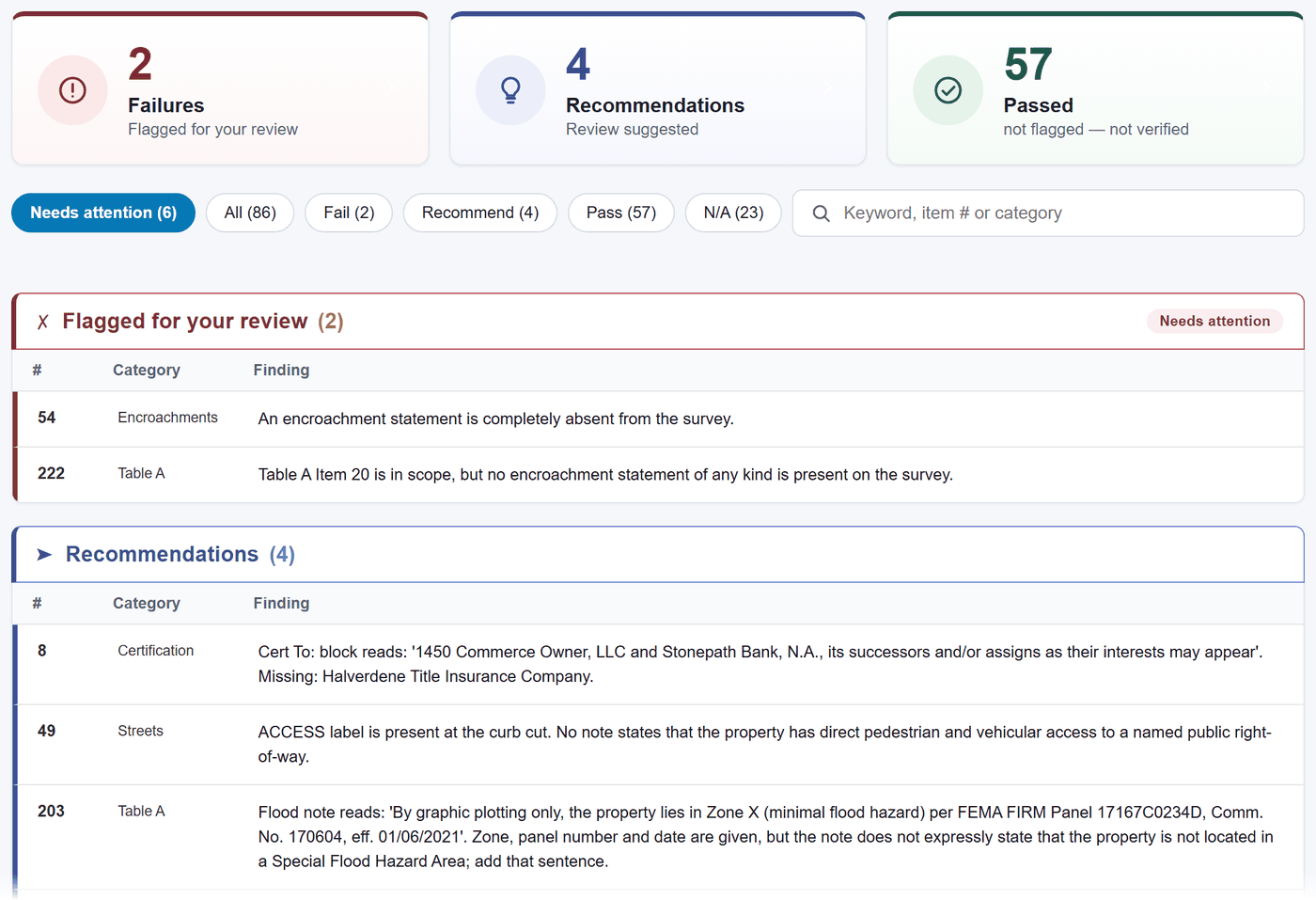Image resolution: width=1316 pixels, height=900 pixels.
Task: Click the Category column header in the recommendations table
Action: click(147, 604)
